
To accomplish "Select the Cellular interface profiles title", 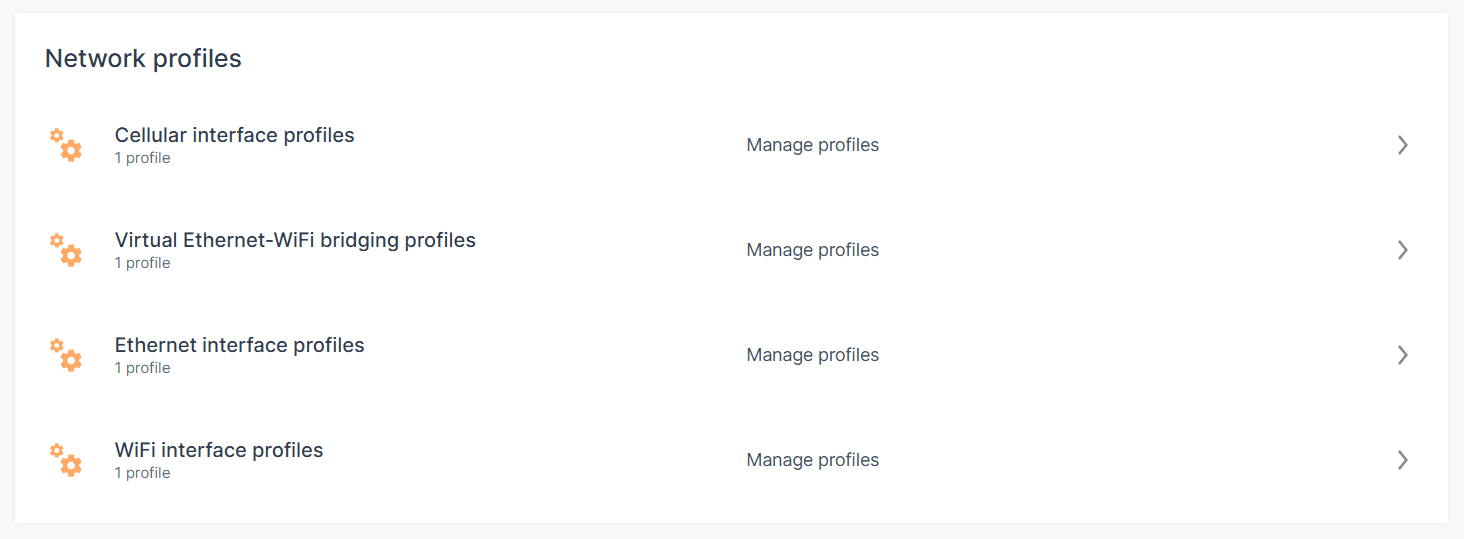I will [x=234, y=135].
